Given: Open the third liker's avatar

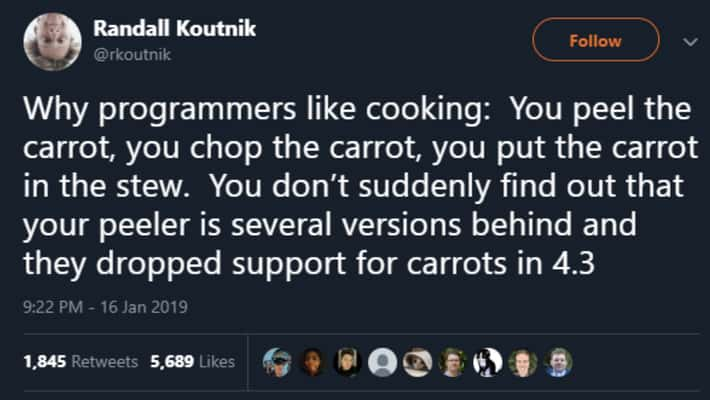Looking at the screenshot, I should (x=347, y=361).
